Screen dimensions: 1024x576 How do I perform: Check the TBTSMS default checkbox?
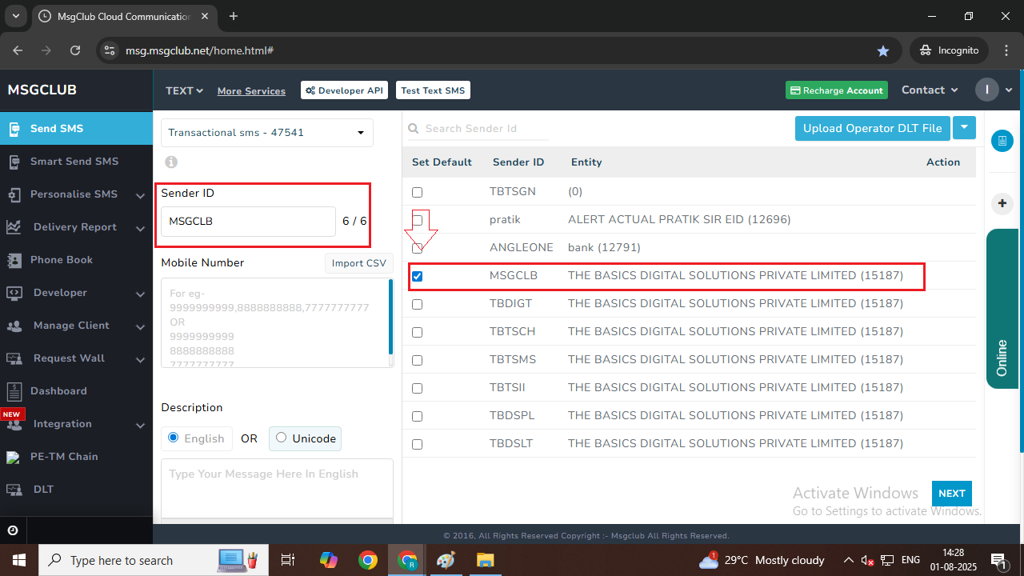(x=417, y=360)
